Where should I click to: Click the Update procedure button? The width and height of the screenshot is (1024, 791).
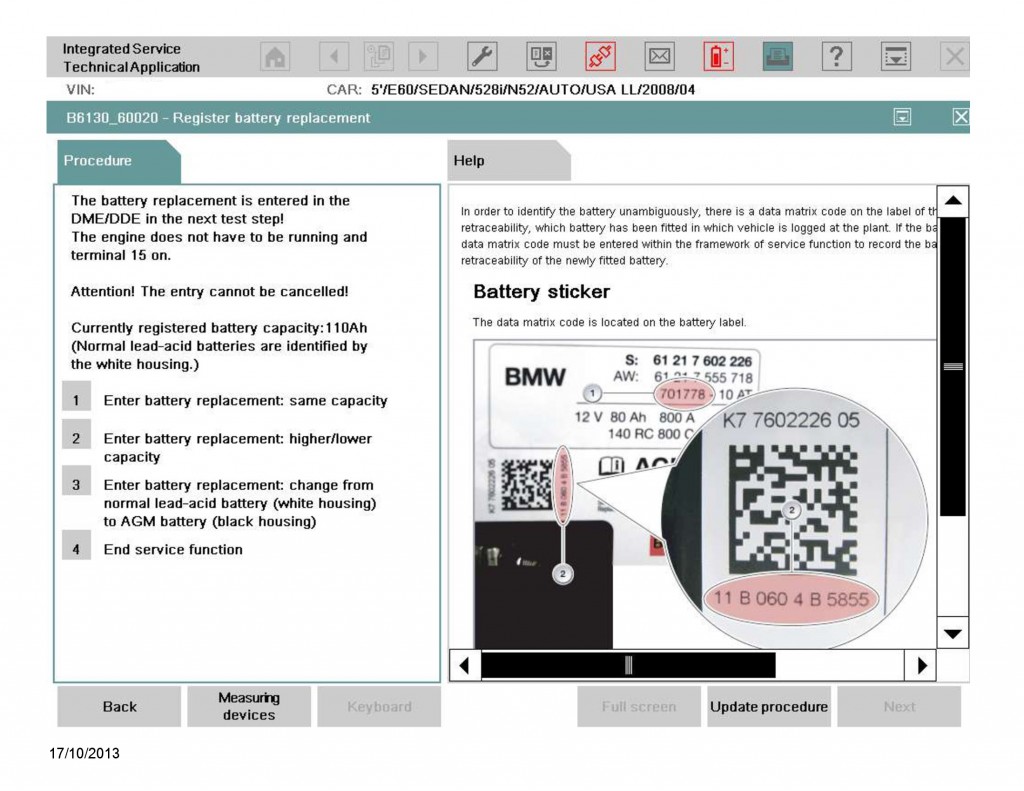pyautogui.click(x=768, y=706)
